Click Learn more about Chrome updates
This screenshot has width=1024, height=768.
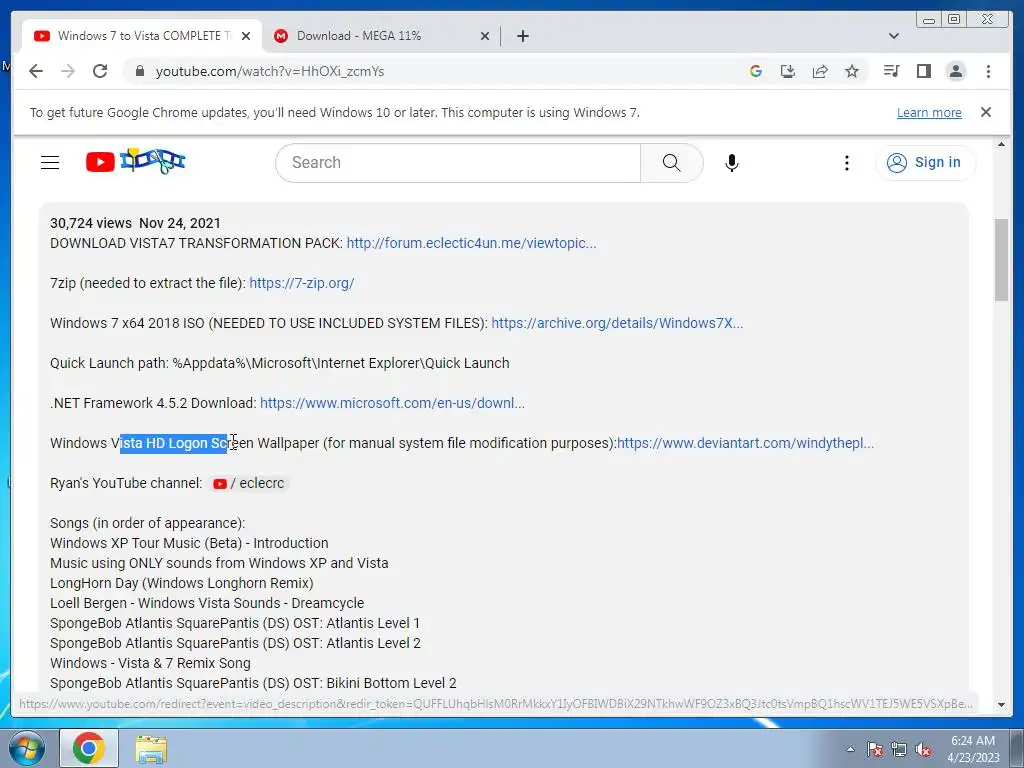(929, 112)
